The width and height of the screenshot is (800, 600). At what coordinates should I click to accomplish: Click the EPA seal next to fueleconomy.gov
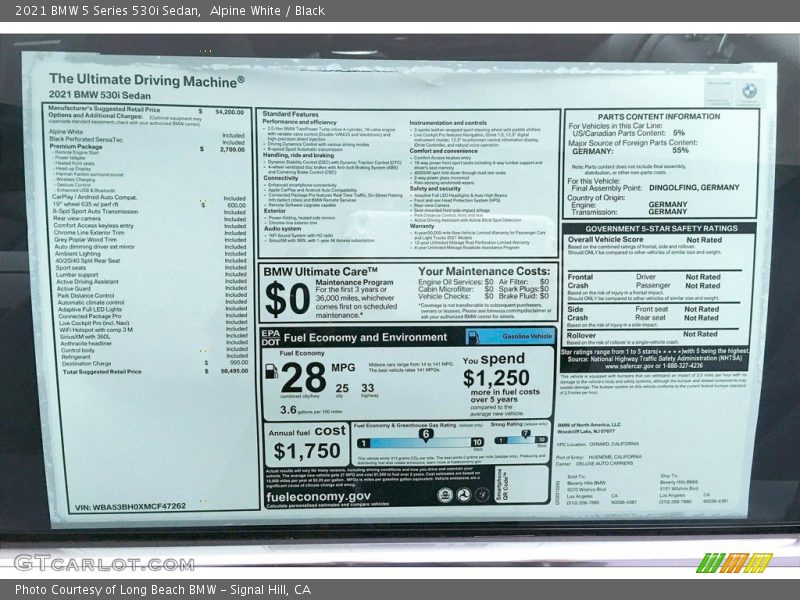pyautogui.click(x=445, y=496)
